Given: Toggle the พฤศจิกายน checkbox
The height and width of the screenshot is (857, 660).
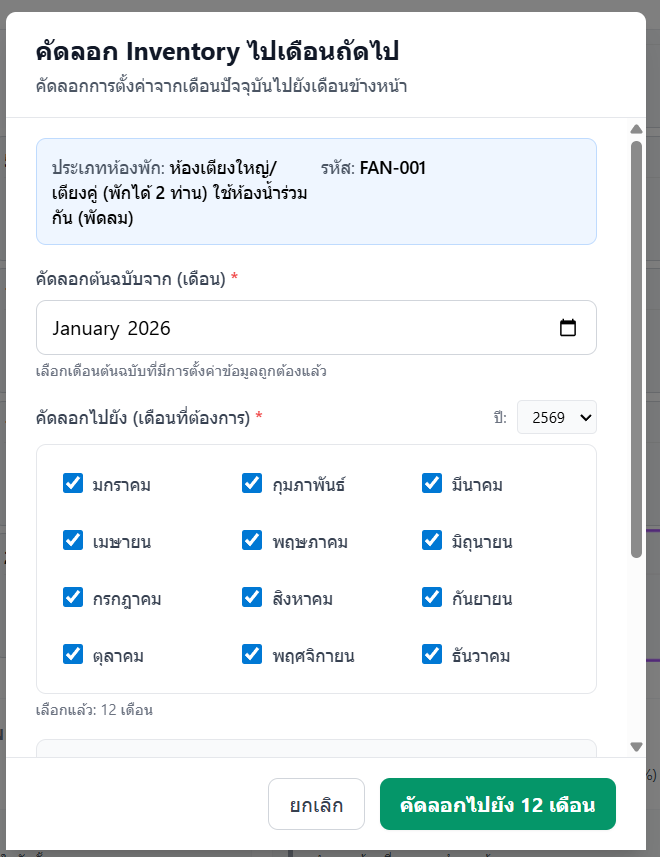Looking at the screenshot, I should tap(252, 655).
